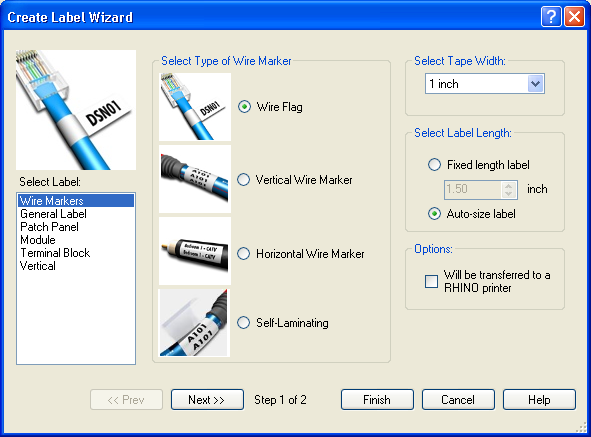Select the Self-Laminating radio button
The width and height of the screenshot is (591, 437).
tap(243, 323)
